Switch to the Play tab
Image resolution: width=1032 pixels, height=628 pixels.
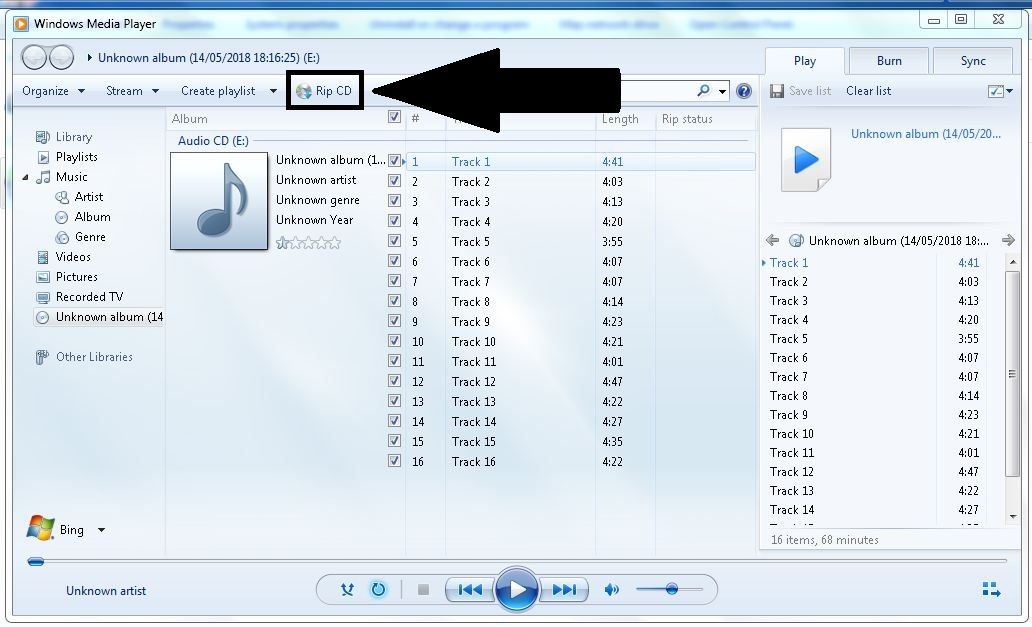(x=804, y=61)
